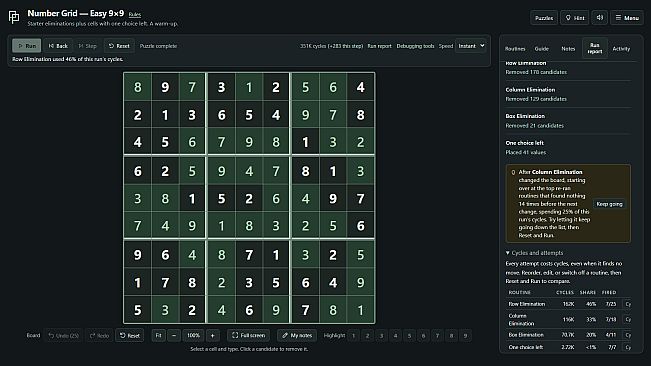Click the 'Puzzle complete' status text
Image resolution: width=651 pixels, height=366 pixels.
coord(158,46)
